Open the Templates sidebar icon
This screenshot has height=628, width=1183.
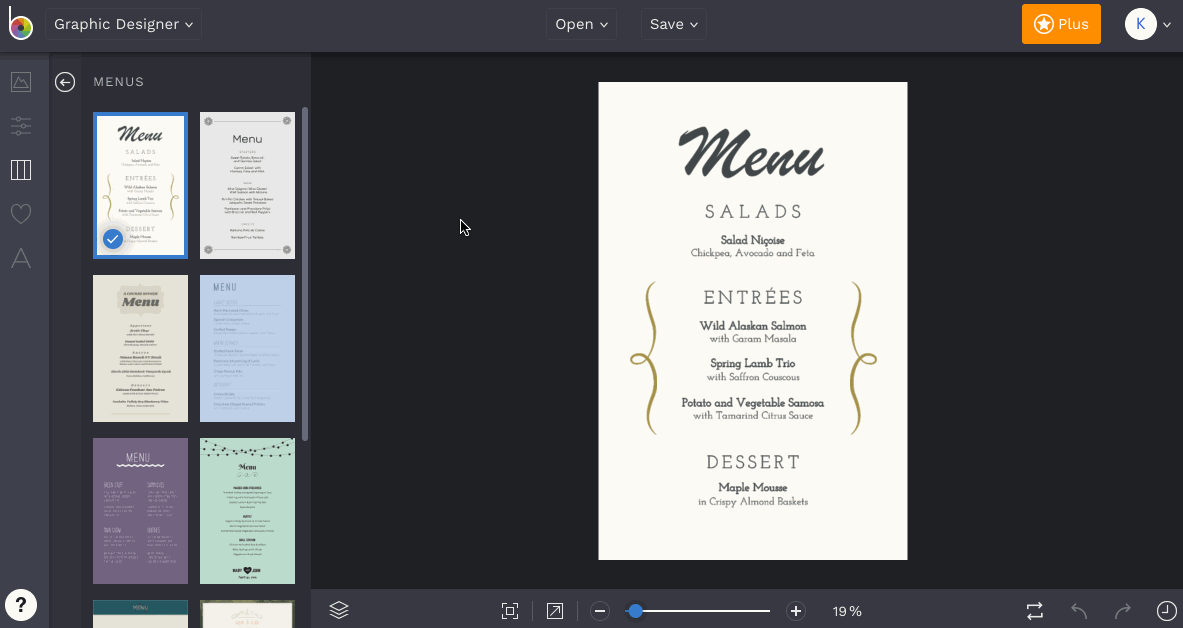[21, 170]
